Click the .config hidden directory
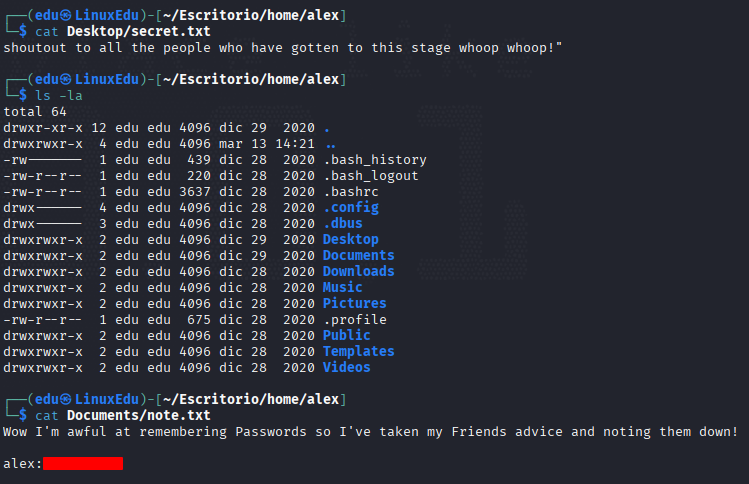This screenshot has height=484, width=749. point(351,207)
